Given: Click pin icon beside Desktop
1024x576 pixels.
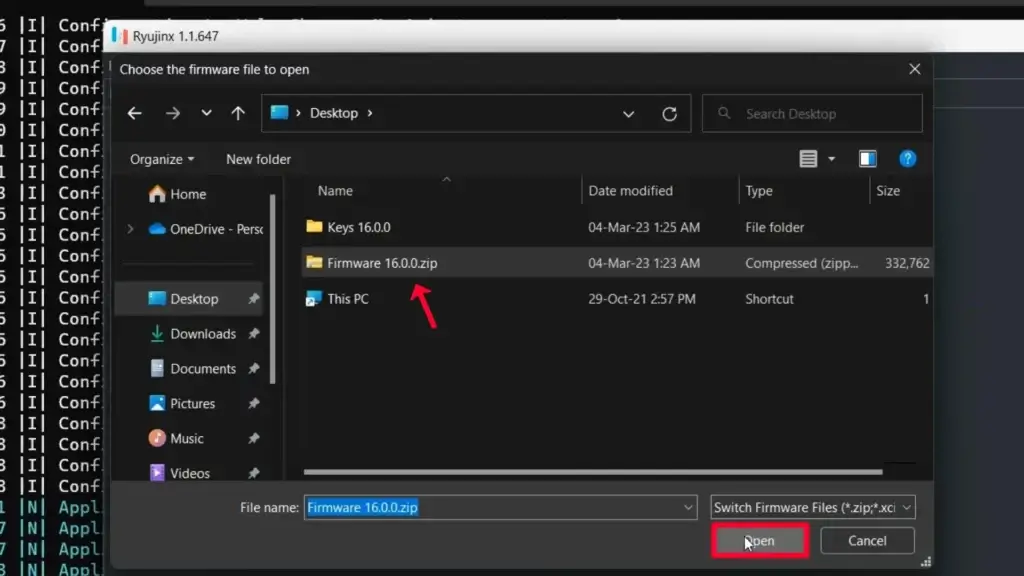Looking at the screenshot, I should tap(253, 298).
